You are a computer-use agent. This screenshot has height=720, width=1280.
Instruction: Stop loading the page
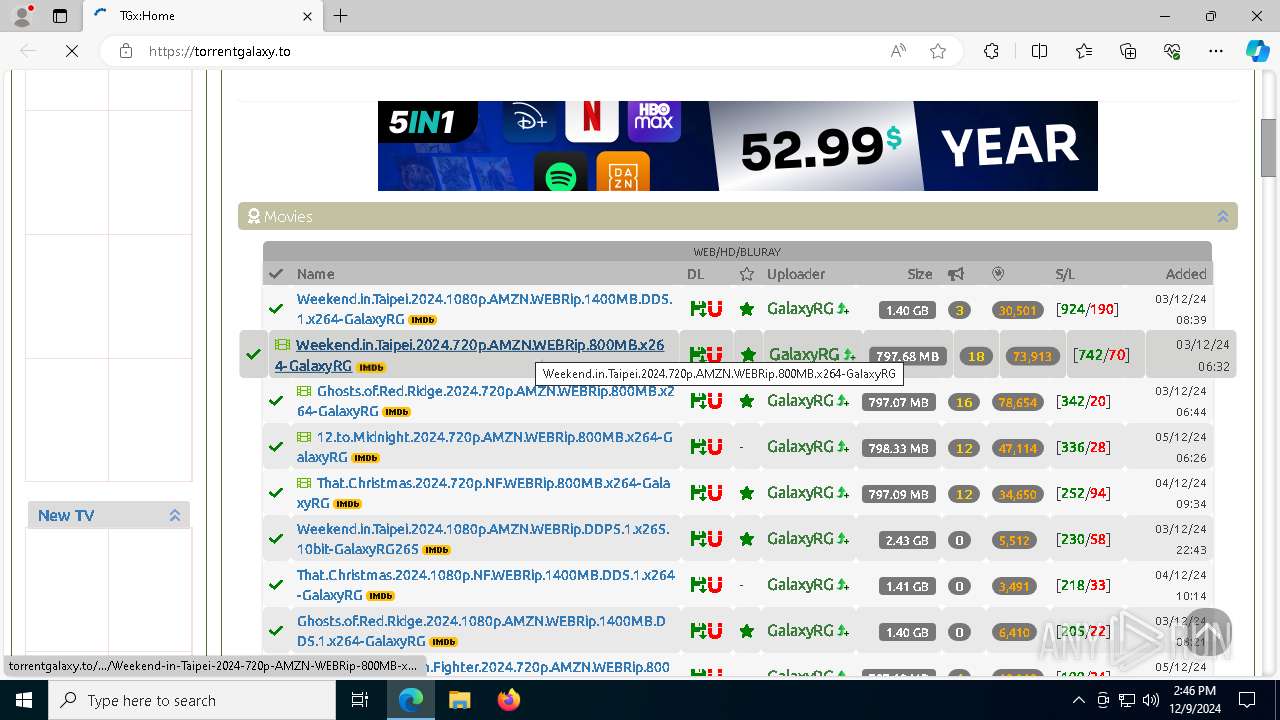[x=72, y=51]
